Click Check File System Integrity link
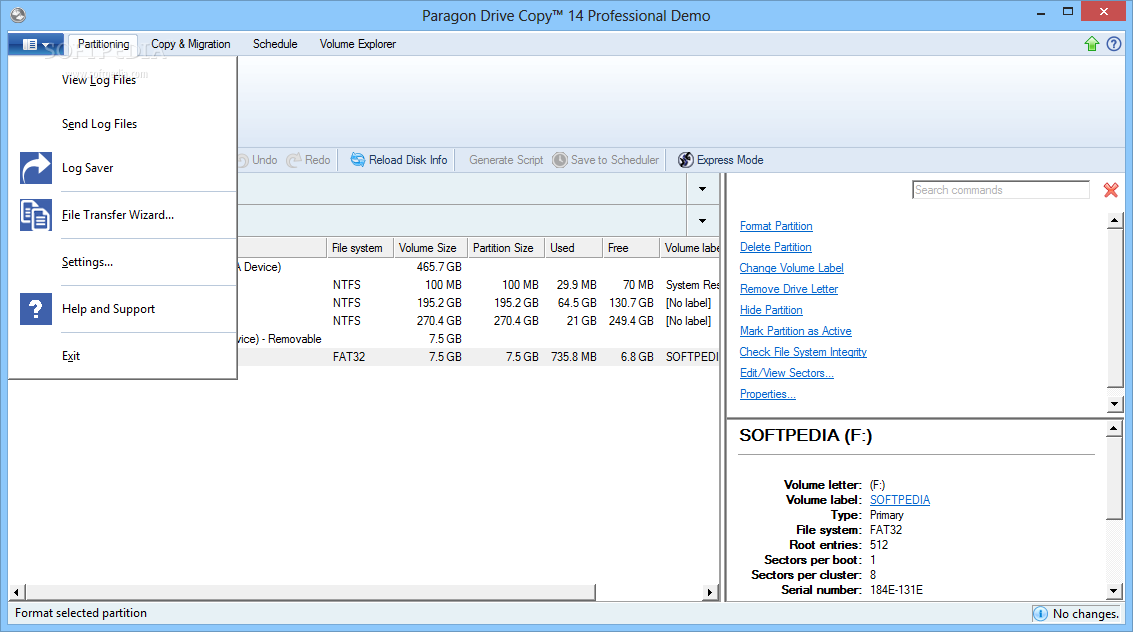 (x=803, y=352)
